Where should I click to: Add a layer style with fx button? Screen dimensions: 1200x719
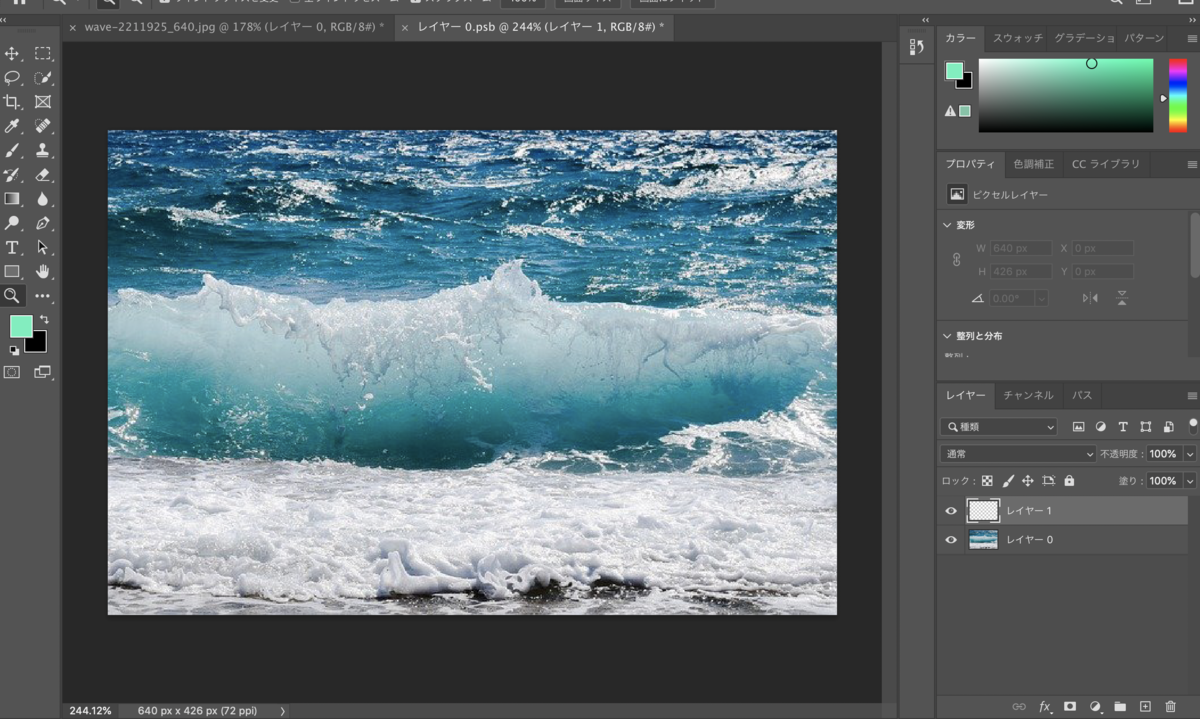pyautogui.click(x=1045, y=707)
